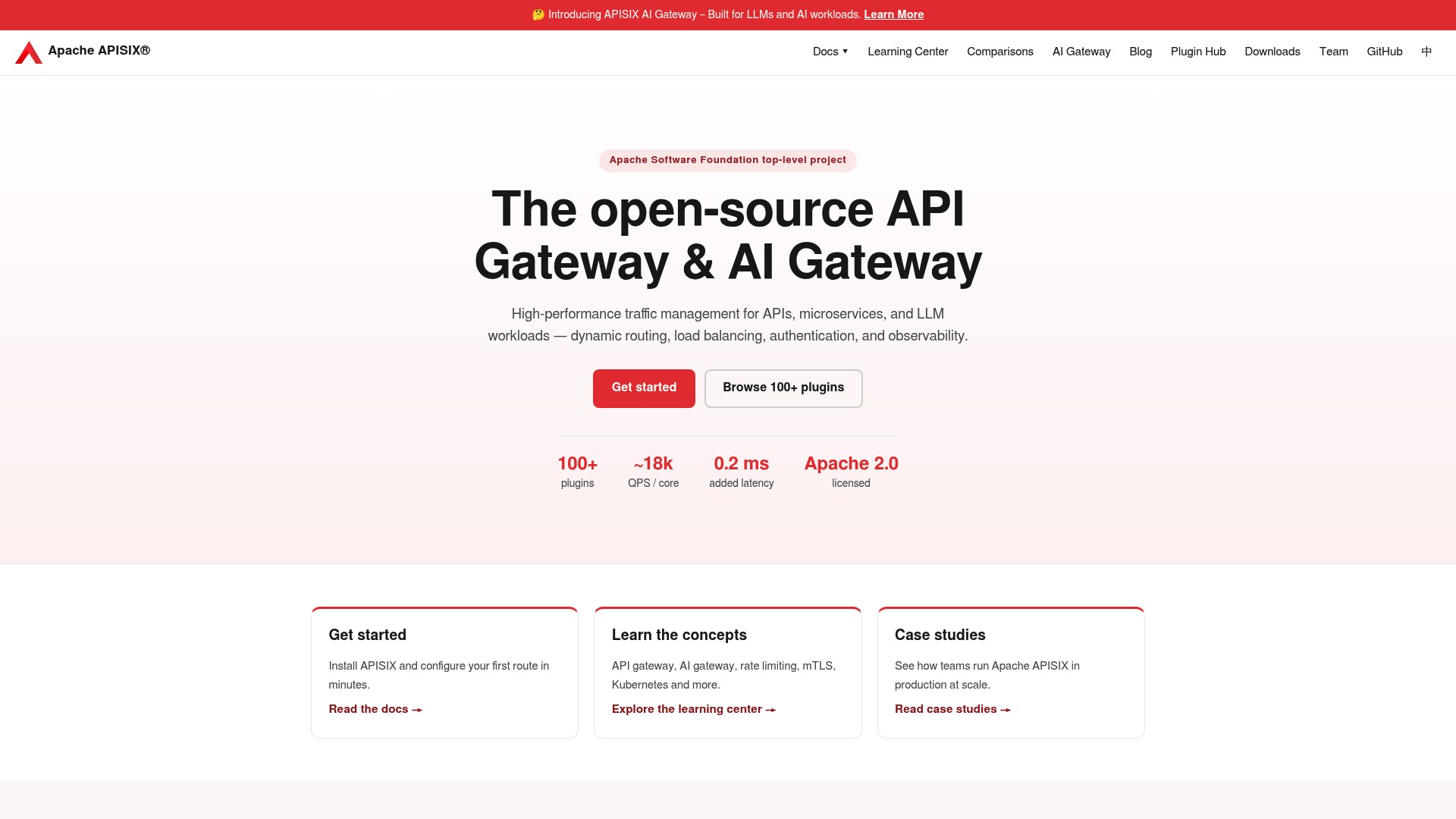Click the Apache 2.0 licensed statistic
The height and width of the screenshot is (819, 1456).
(852, 472)
